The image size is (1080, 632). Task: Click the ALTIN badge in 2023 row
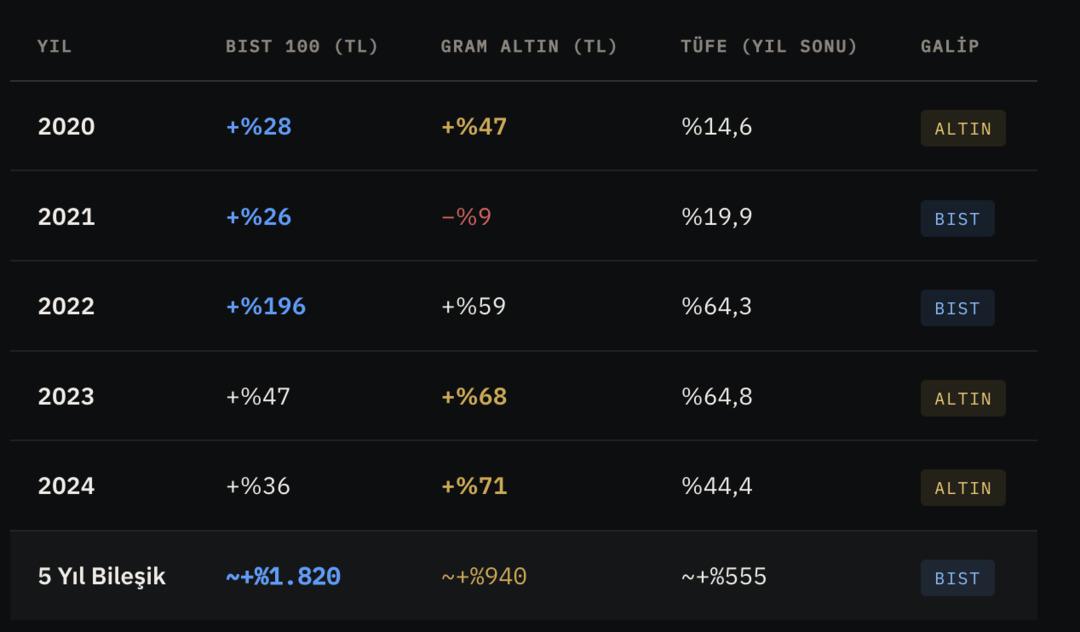(963, 398)
